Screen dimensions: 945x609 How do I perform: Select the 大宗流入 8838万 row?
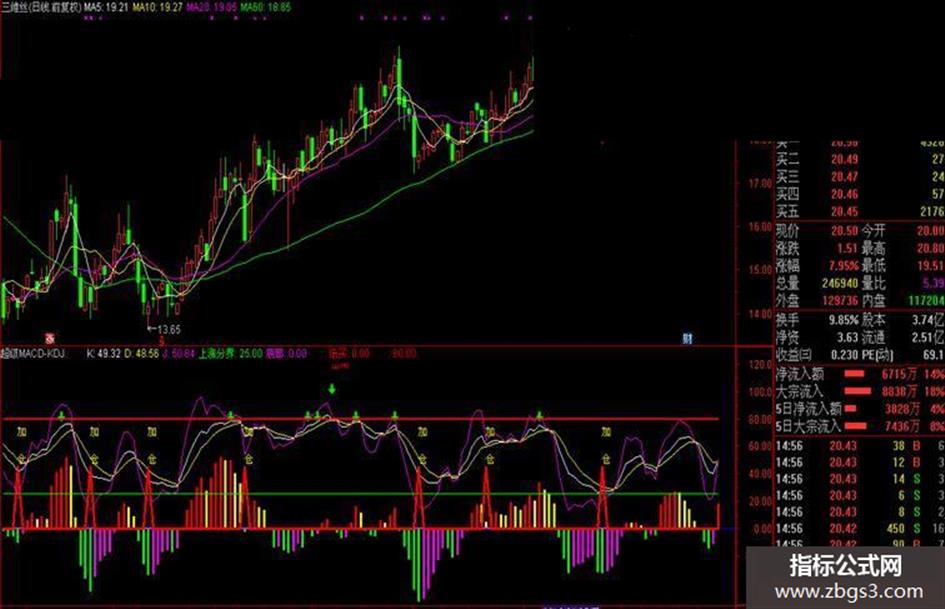[x=860, y=391]
